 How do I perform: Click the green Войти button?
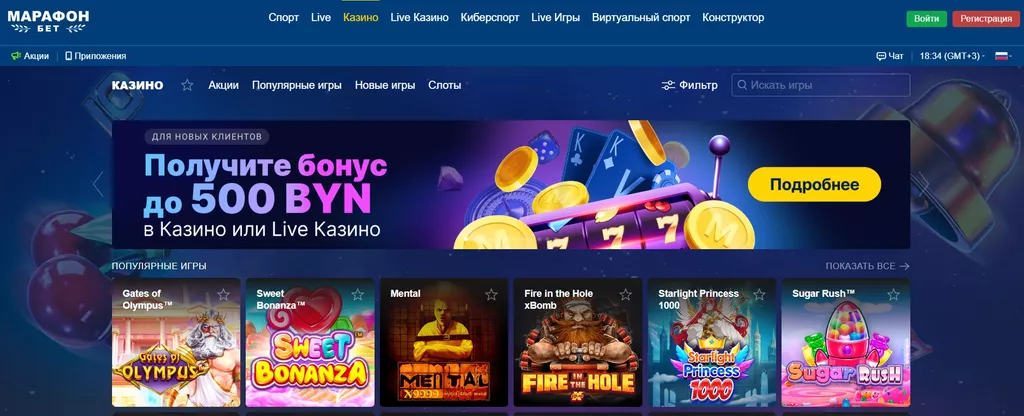tap(926, 18)
